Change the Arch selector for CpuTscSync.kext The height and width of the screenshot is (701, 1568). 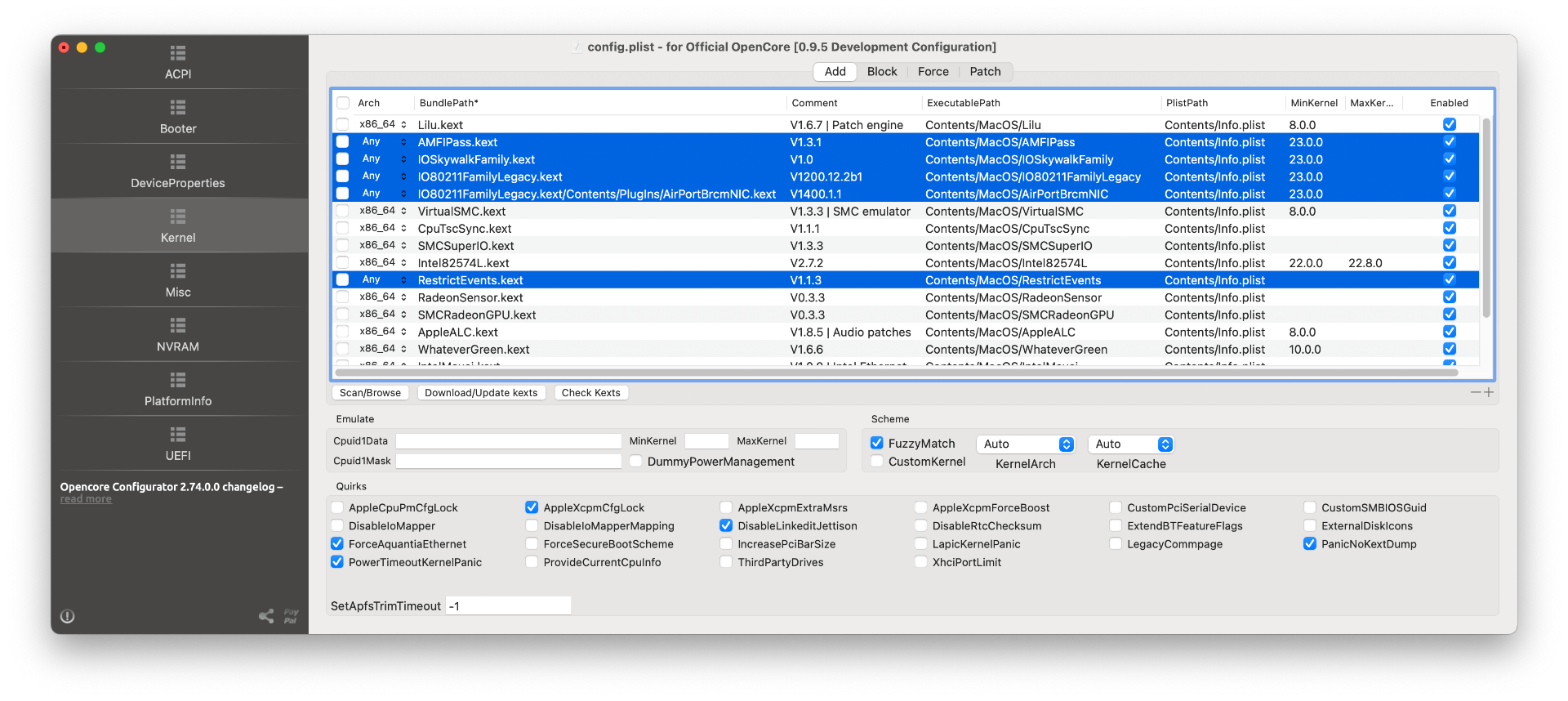coord(382,228)
